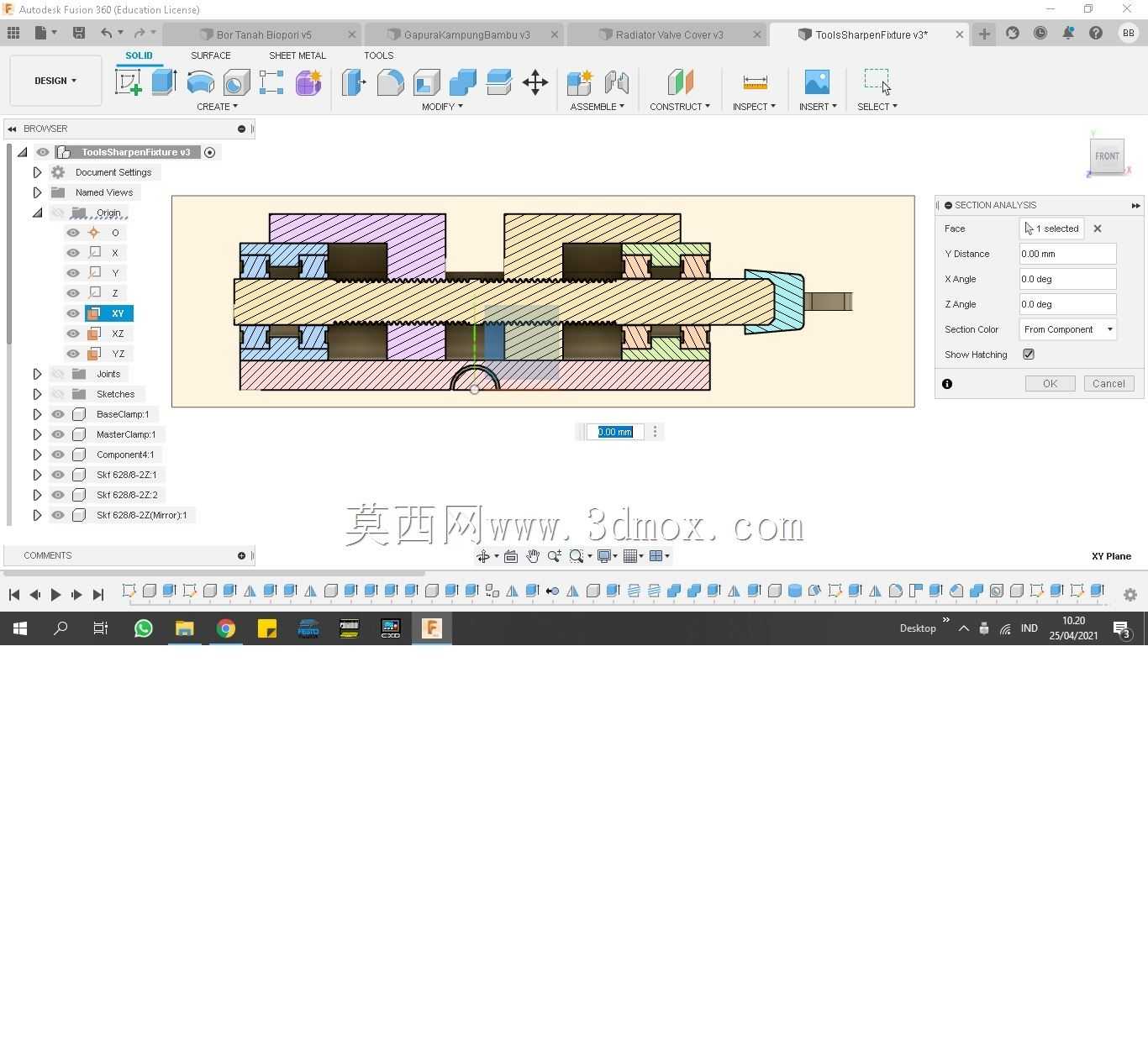
Task: Select the Joint tool
Action: coord(616,82)
